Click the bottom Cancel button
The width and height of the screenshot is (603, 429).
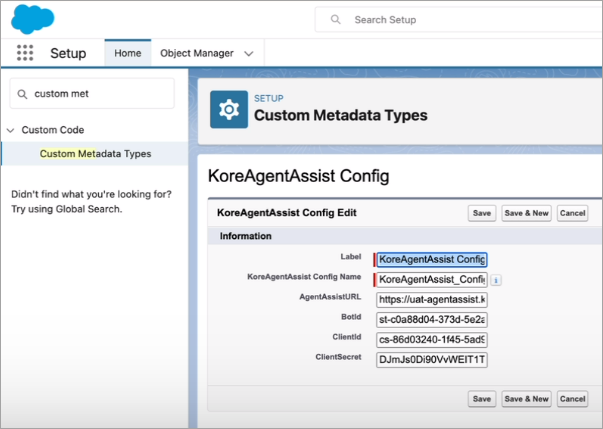572,399
